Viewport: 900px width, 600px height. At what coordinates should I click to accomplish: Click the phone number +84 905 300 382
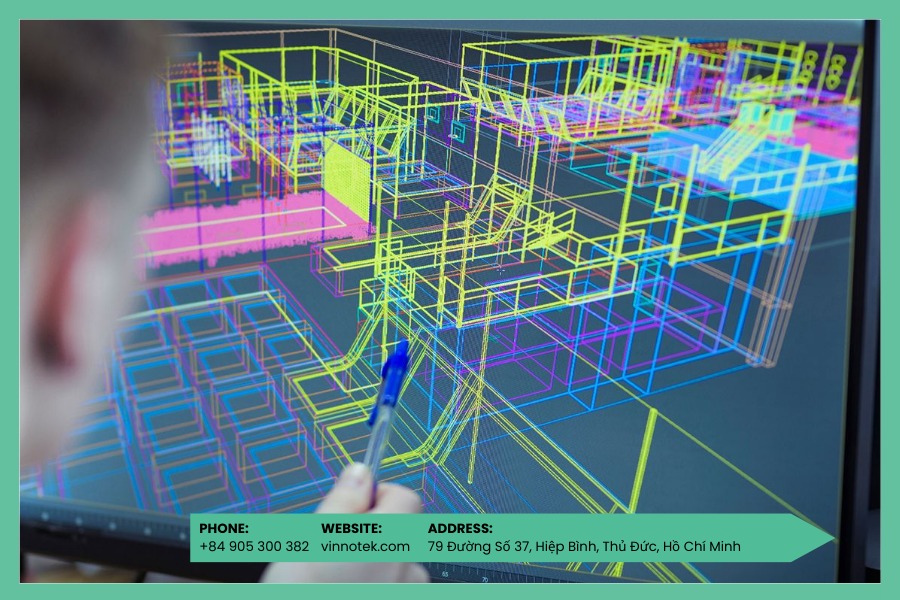[x=254, y=546]
